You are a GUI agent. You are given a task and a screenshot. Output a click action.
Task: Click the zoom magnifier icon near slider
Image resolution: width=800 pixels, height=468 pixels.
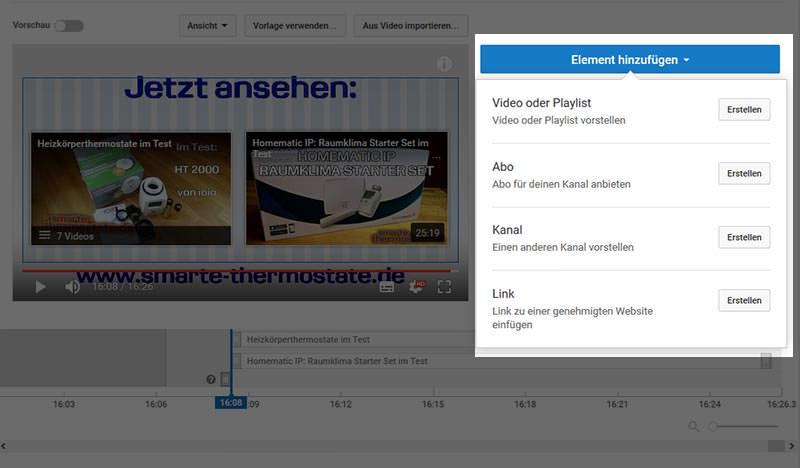tap(694, 427)
